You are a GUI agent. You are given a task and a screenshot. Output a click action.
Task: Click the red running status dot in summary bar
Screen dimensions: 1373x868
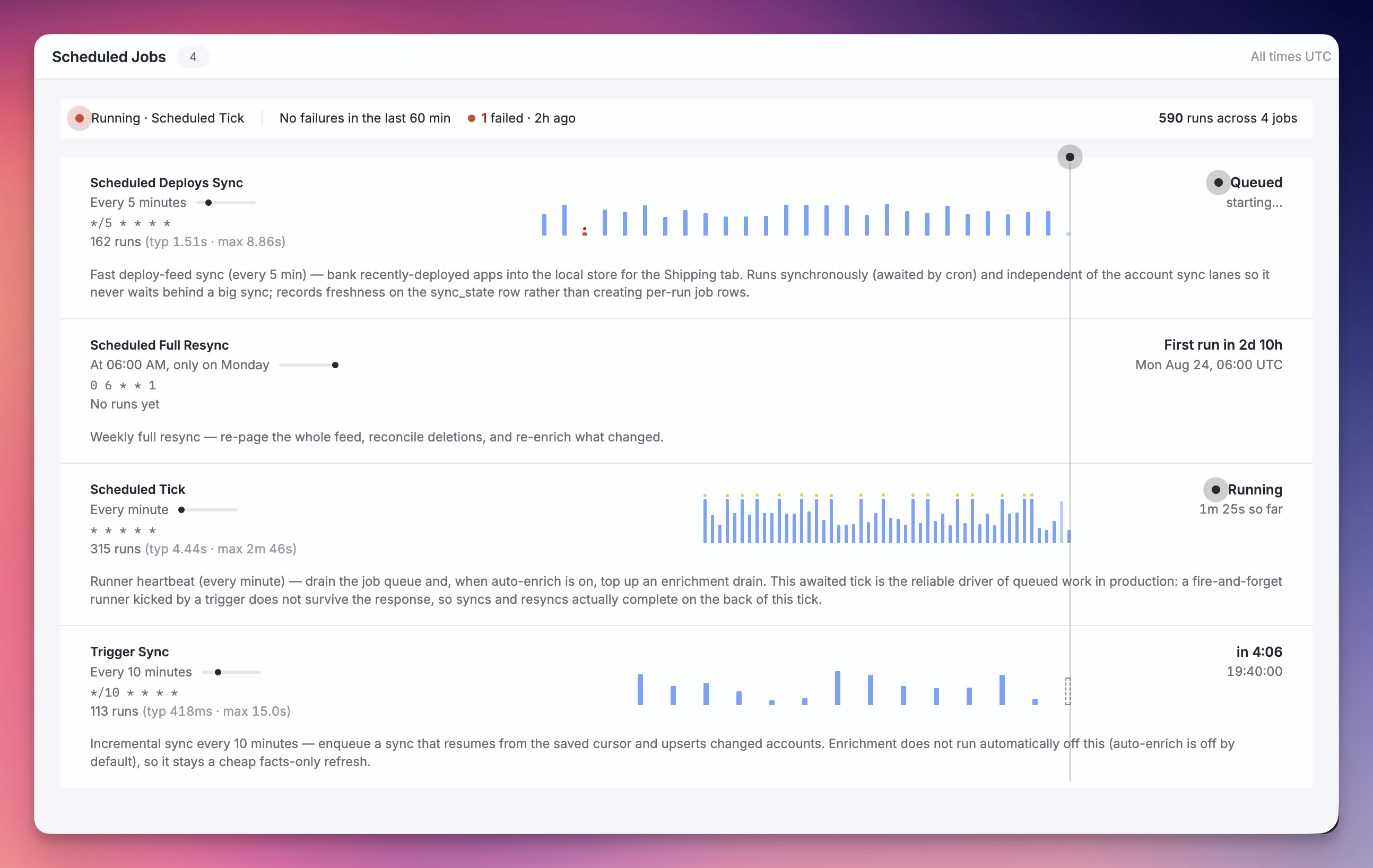79,118
